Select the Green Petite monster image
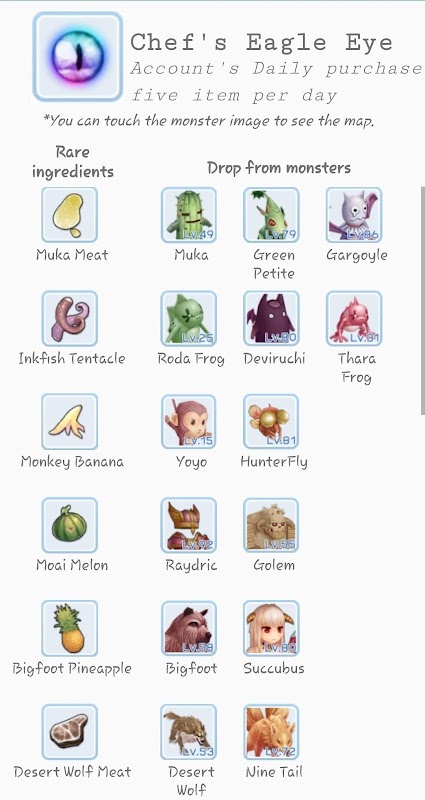The image size is (425, 800). click(x=271, y=215)
